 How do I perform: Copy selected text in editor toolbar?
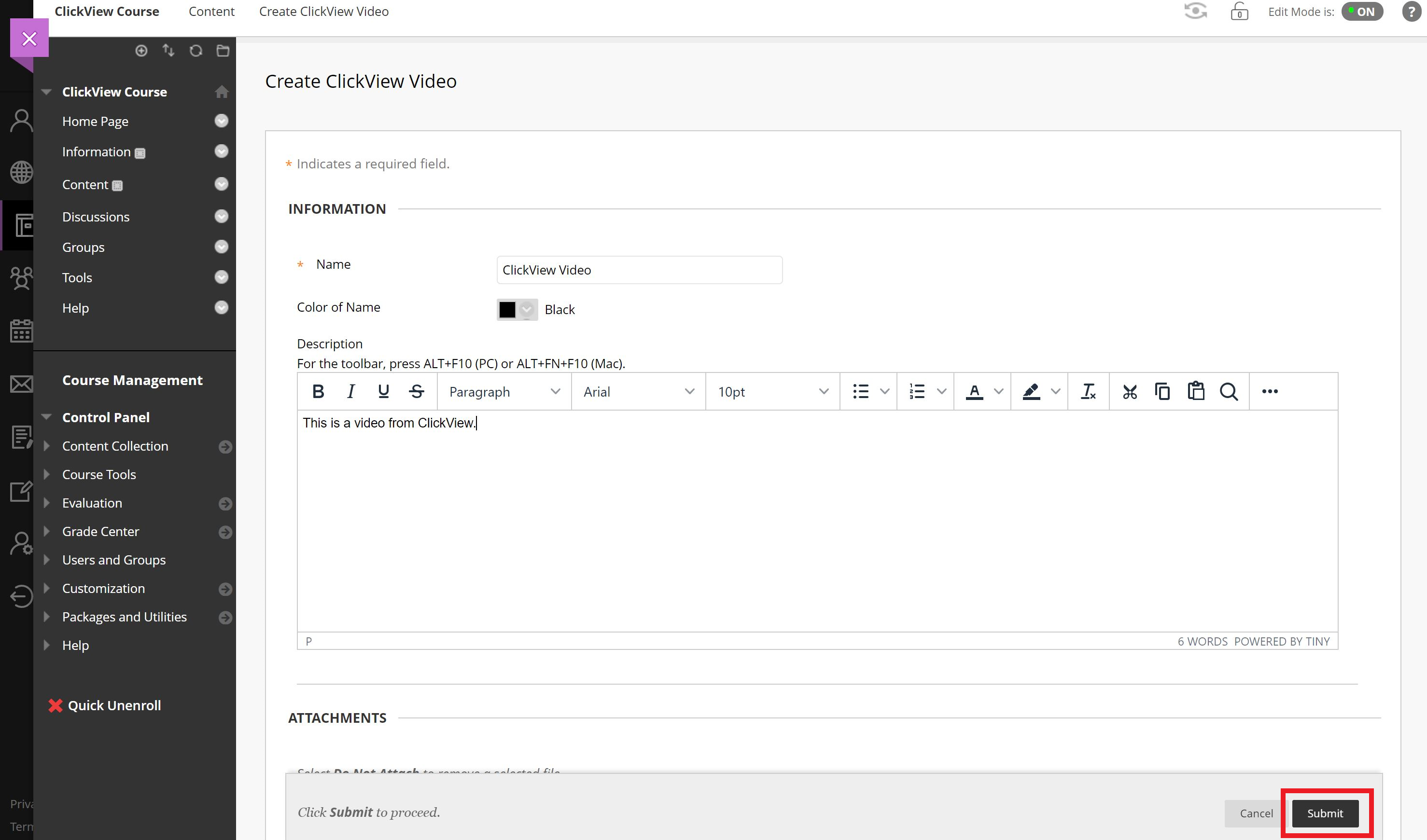tap(1162, 391)
